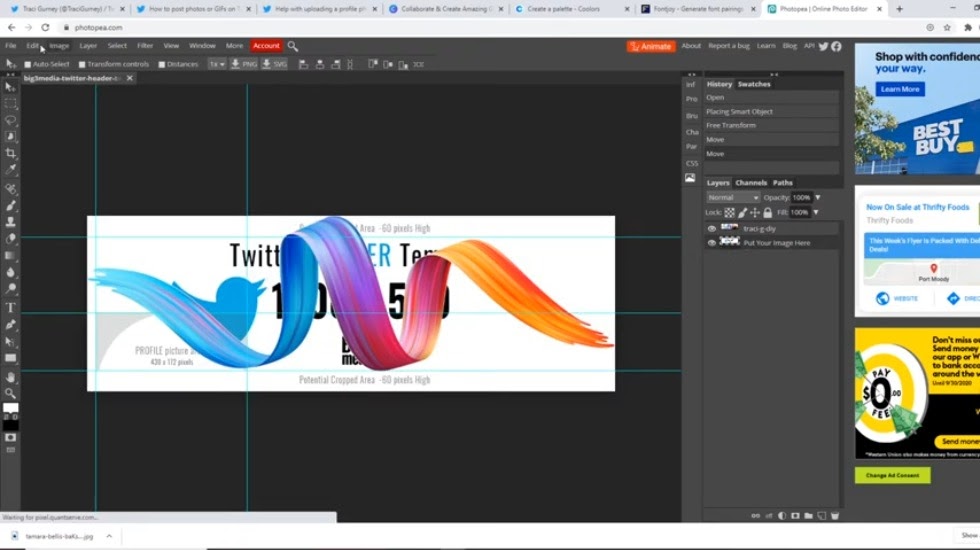This screenshot has height=550, width=980.
Task: Add layer mask icon in Layers panel
Action: [x=795, y=516]
